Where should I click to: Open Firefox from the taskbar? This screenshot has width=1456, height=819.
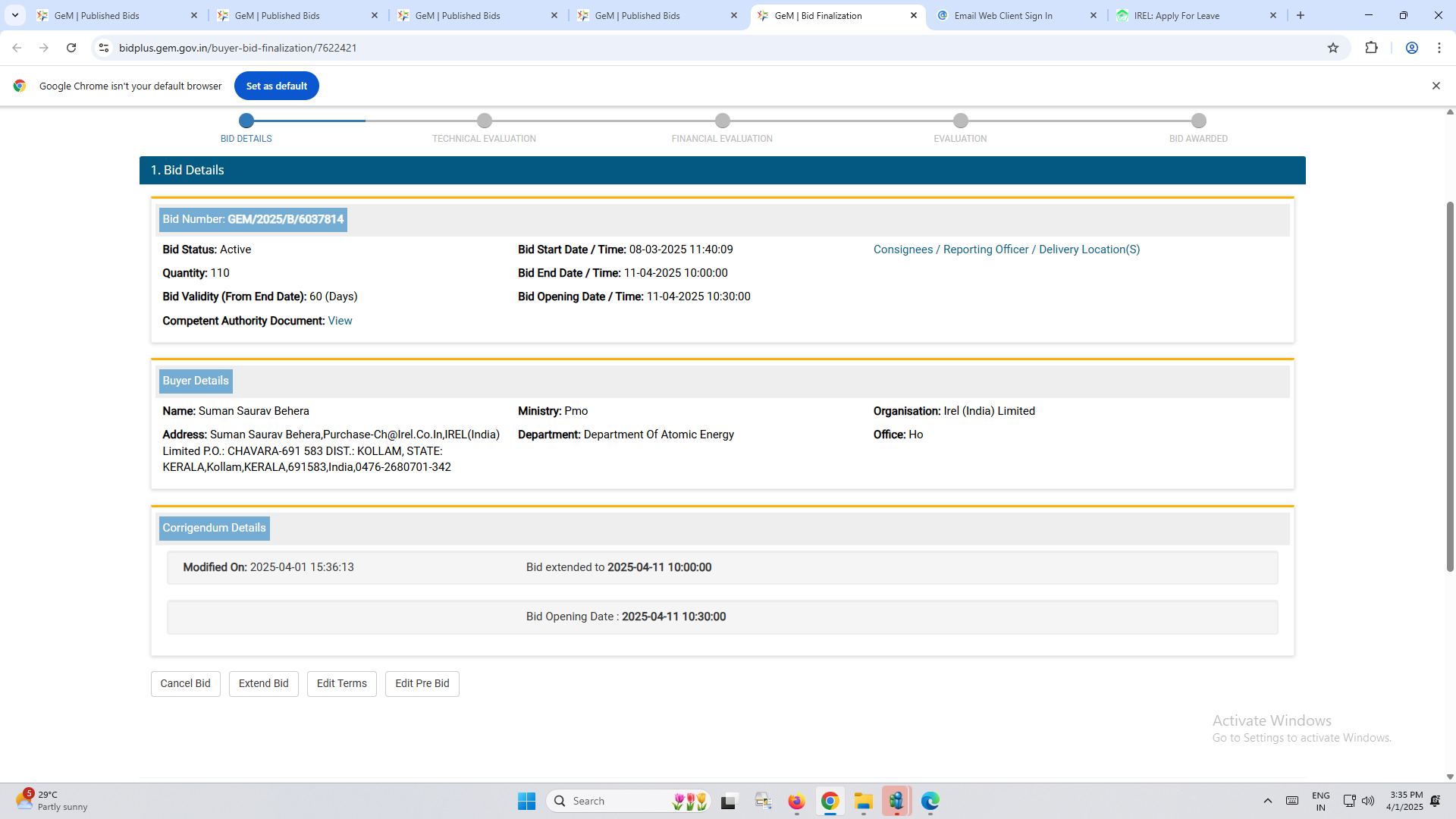(796, 801)
